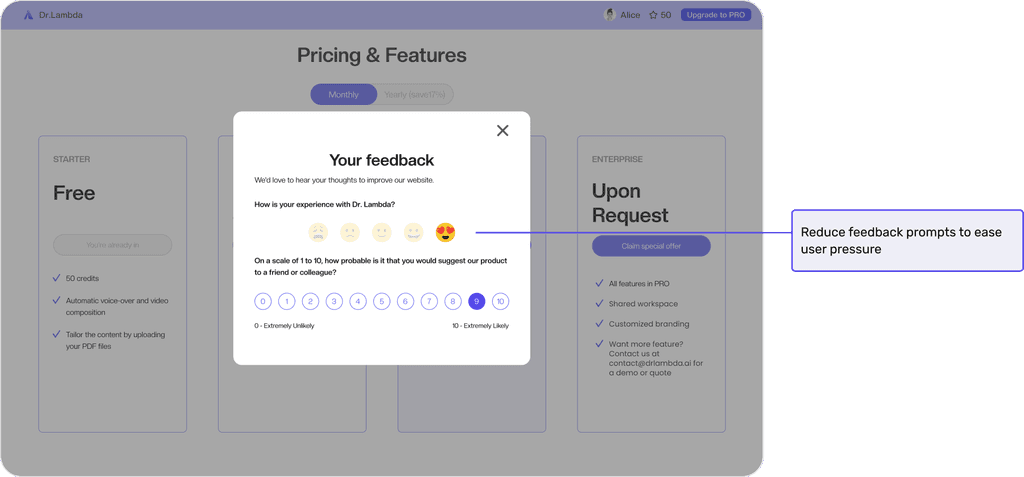Switch to Yearly billing option
1024x477 pixels.
point(415,95)
